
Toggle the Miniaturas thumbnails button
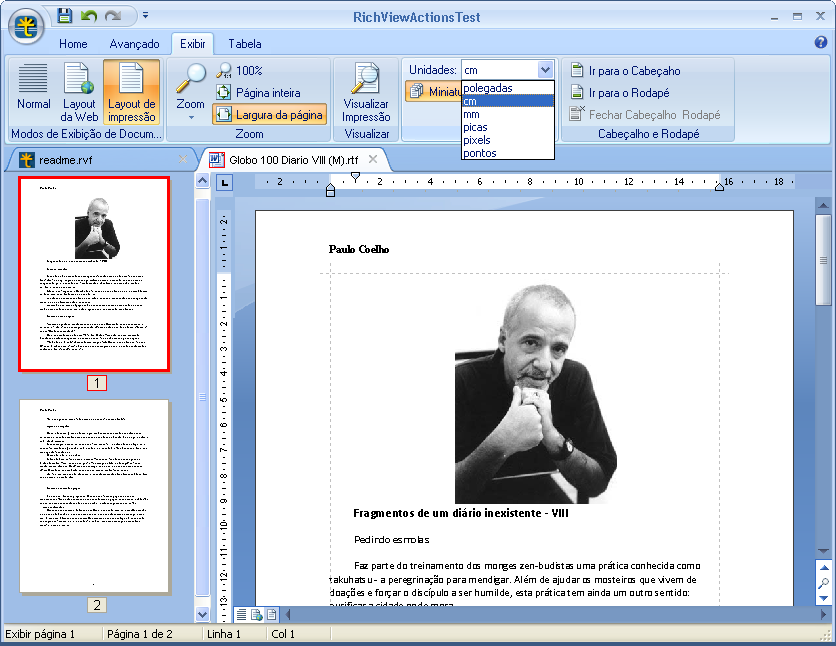432,91
